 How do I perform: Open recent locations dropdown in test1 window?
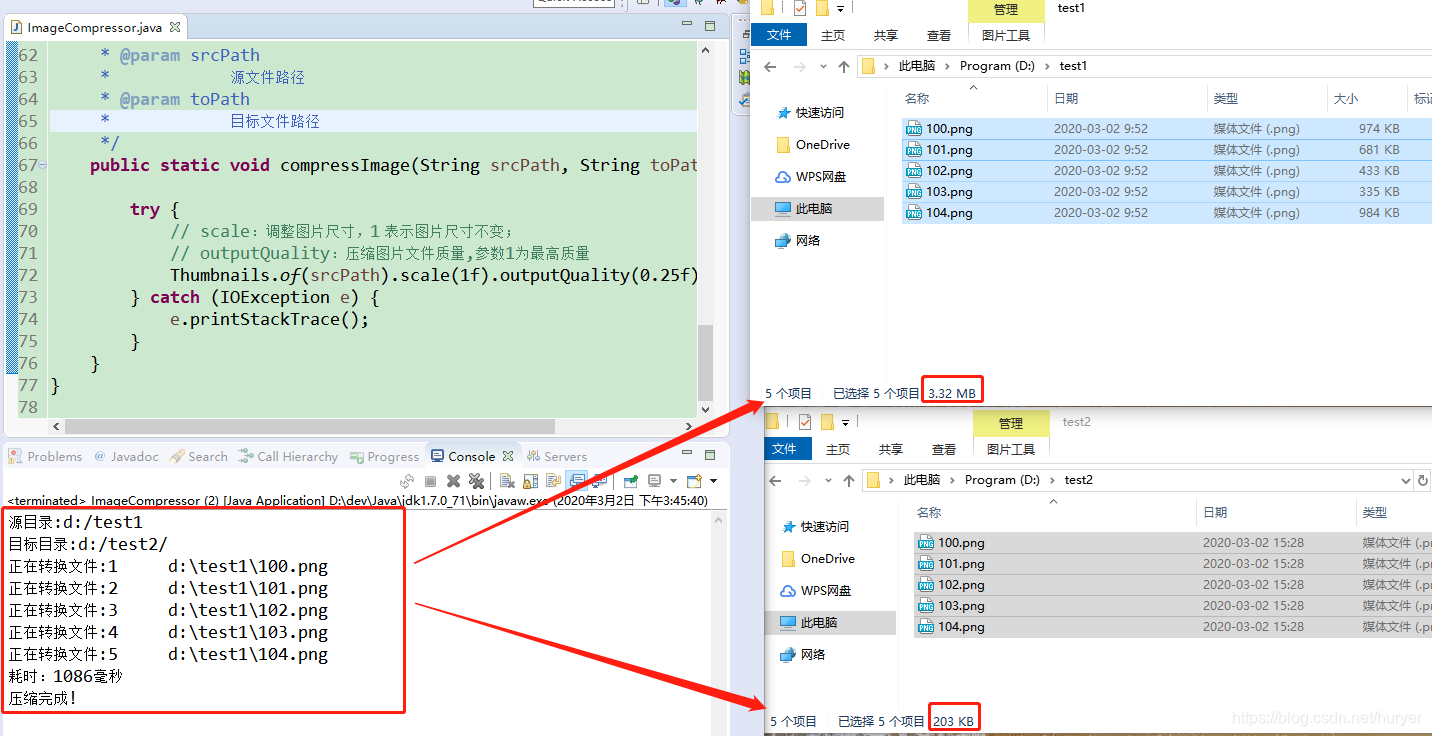[822, 67]
